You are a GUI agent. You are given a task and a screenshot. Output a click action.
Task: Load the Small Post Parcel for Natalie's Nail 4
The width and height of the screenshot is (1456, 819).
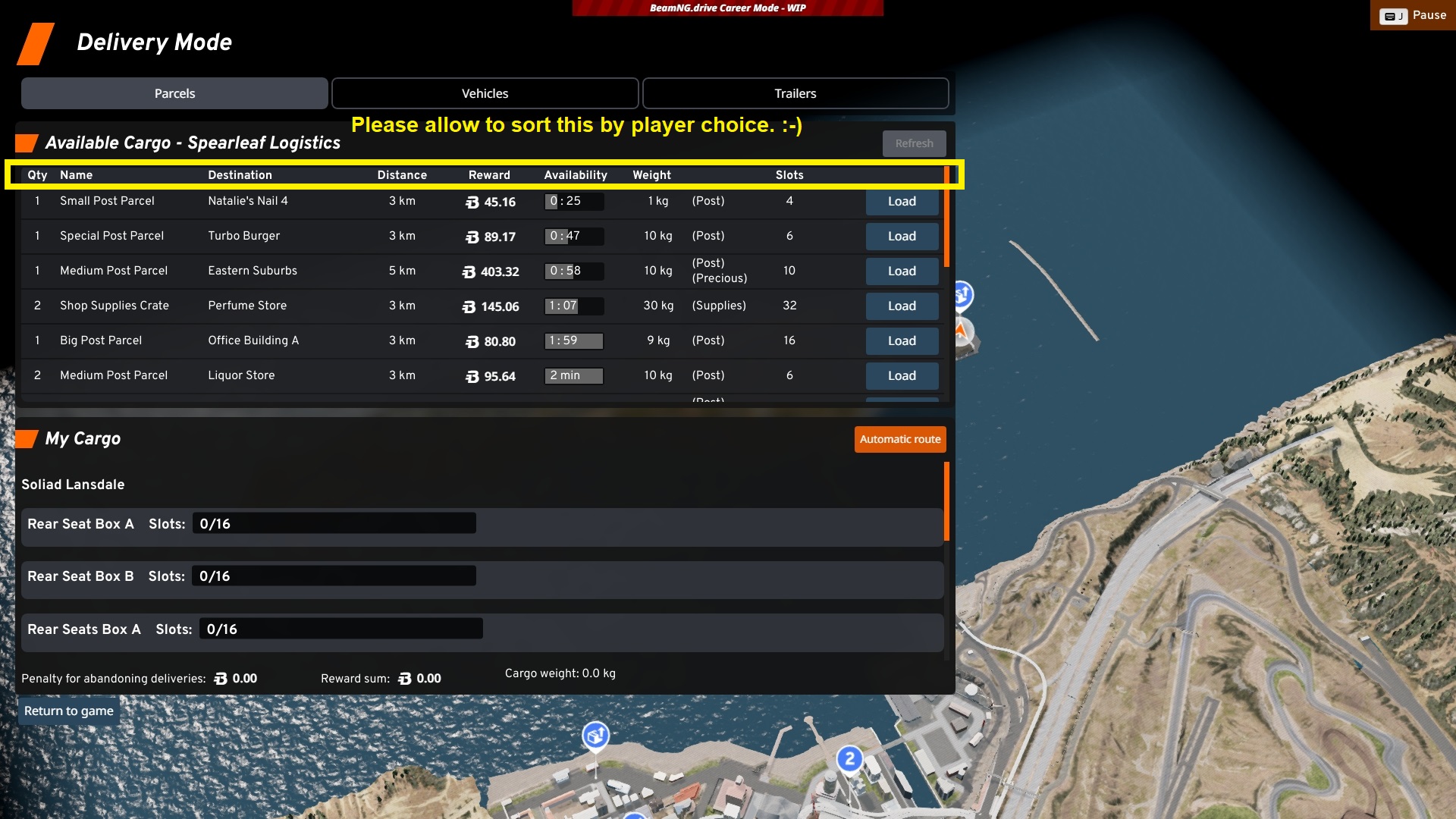point(902,202)
